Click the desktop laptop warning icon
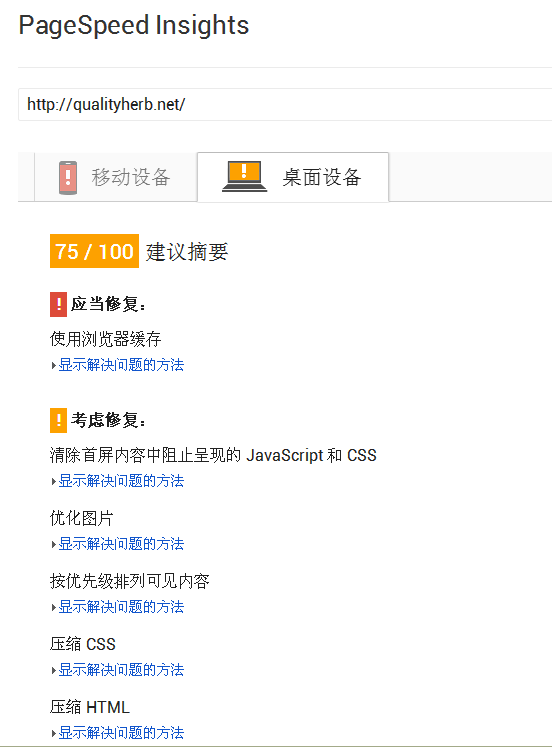The width and height of the screenshot is (552, 747). [244, 176]
